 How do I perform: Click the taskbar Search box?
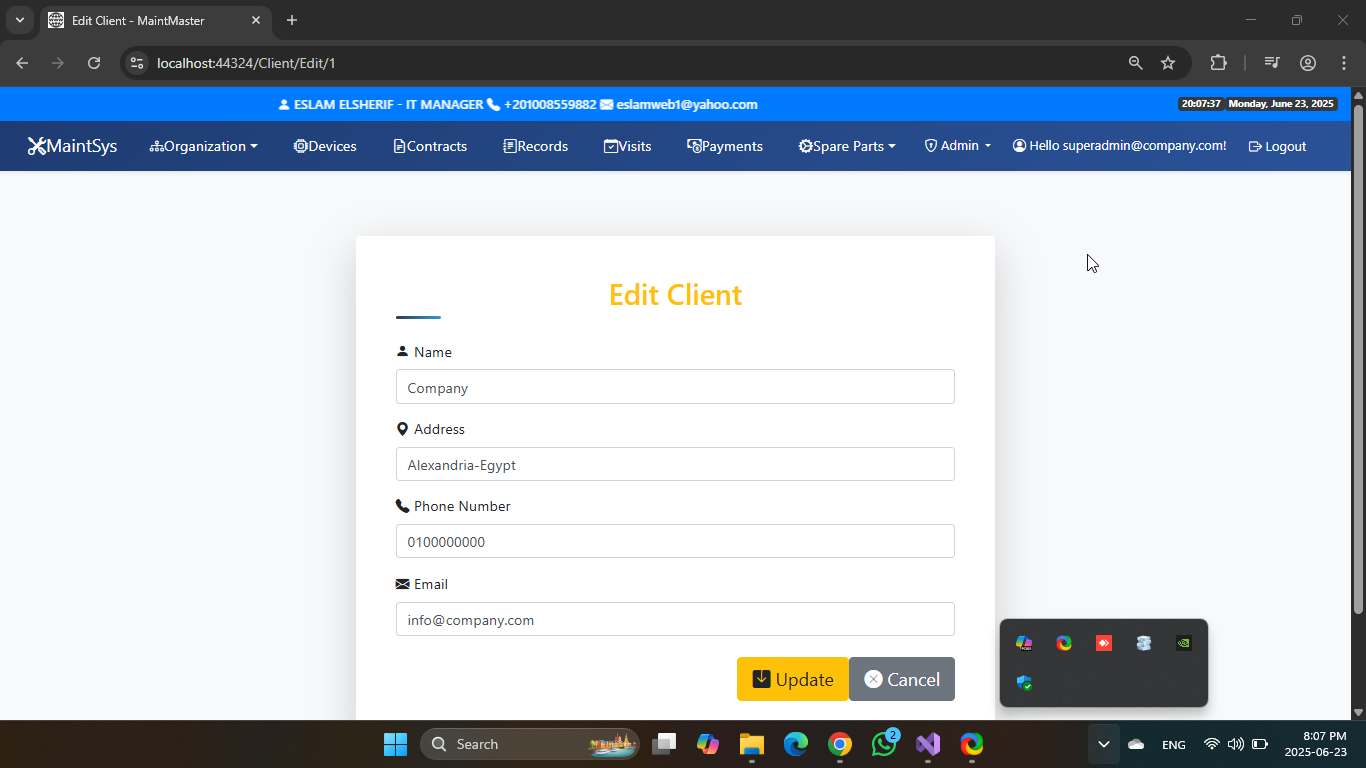click(x=530, y=744)
